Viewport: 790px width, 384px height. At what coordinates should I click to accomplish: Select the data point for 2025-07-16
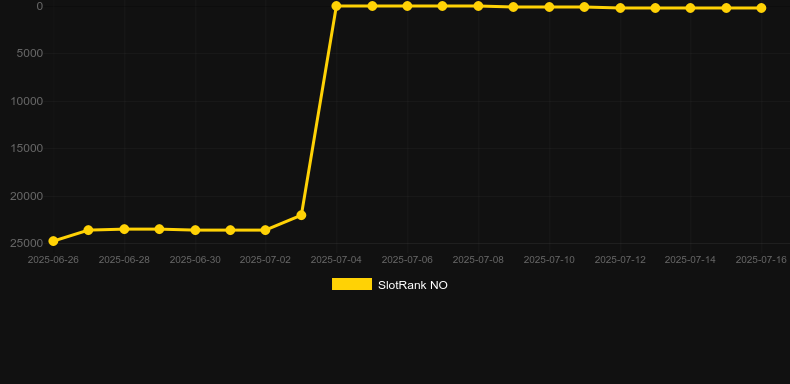click(761, 8)
